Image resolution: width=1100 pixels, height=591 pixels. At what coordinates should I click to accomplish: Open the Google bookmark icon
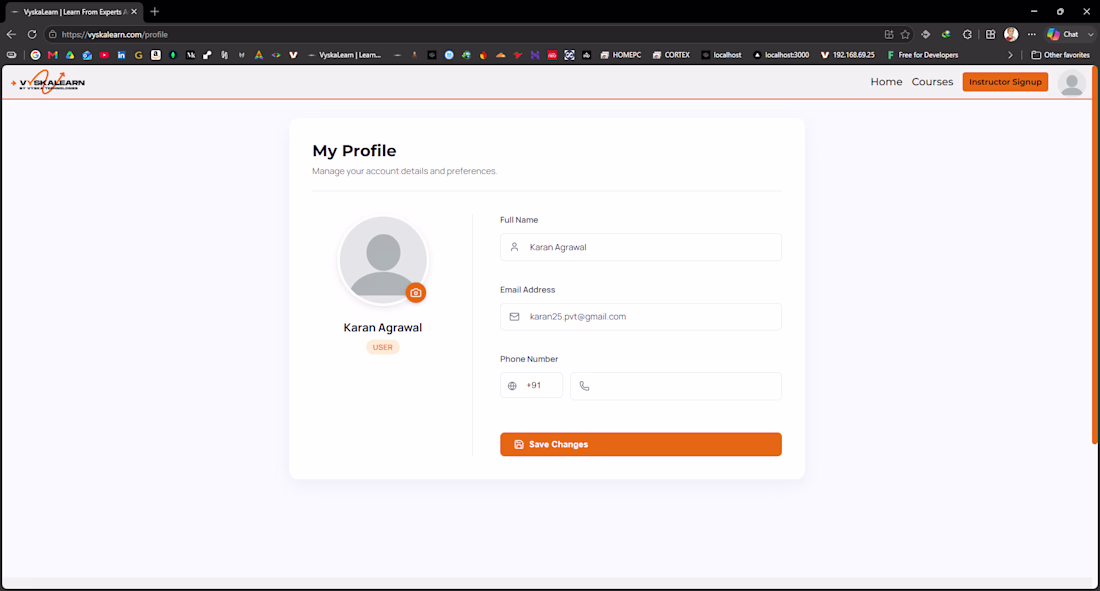[35, 55]
